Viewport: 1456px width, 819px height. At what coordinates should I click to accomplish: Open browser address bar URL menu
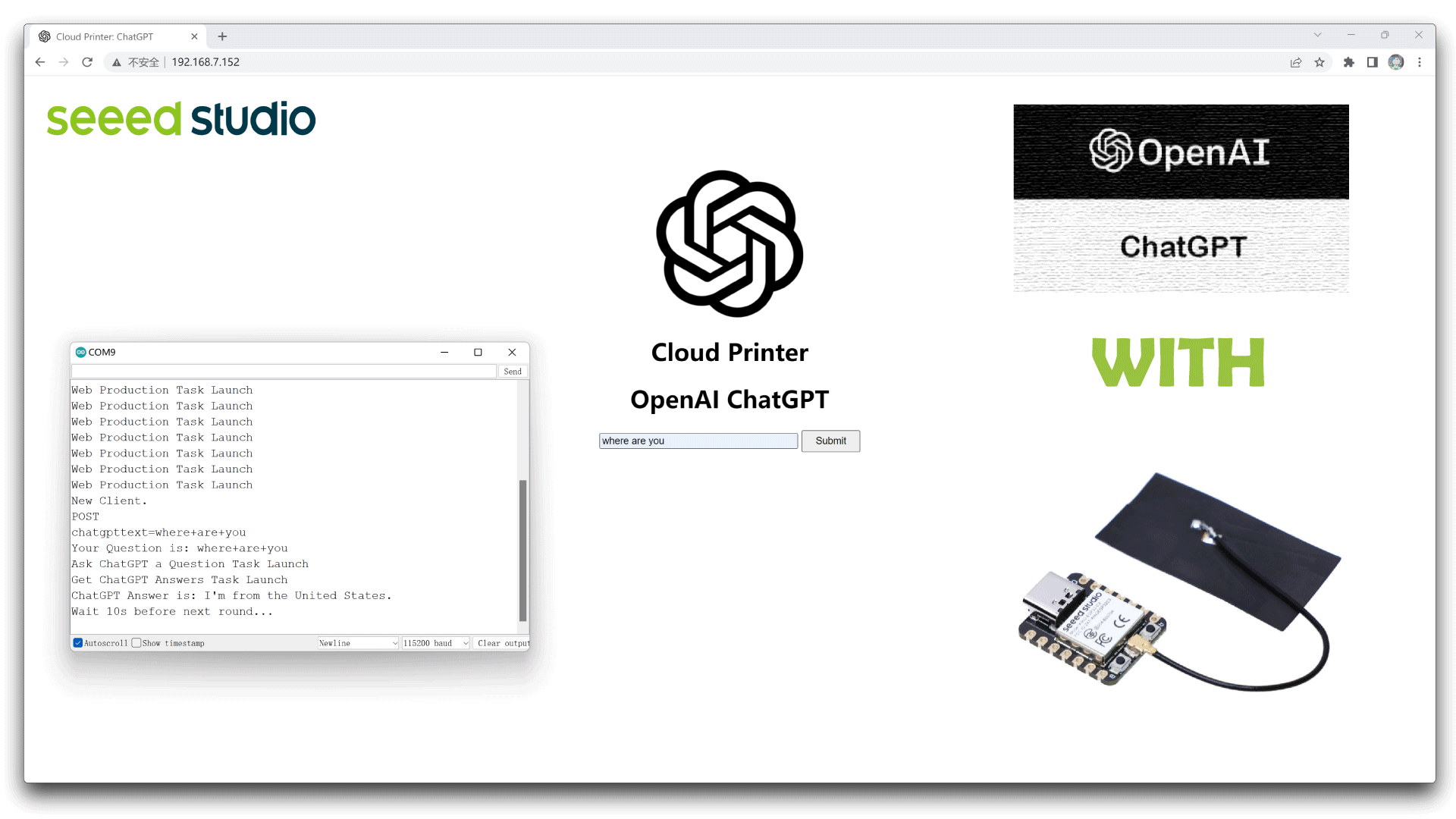coord(205,62)
